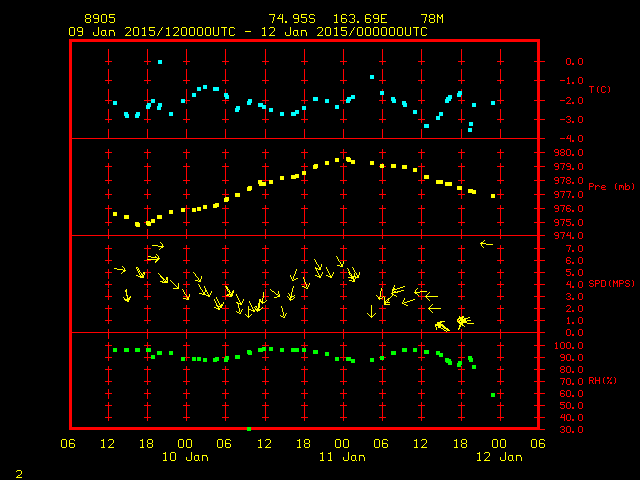Click the "-4.0" temperature tick value
The height and width of the screenshot is (480, 640).
[x=571, y=139]
